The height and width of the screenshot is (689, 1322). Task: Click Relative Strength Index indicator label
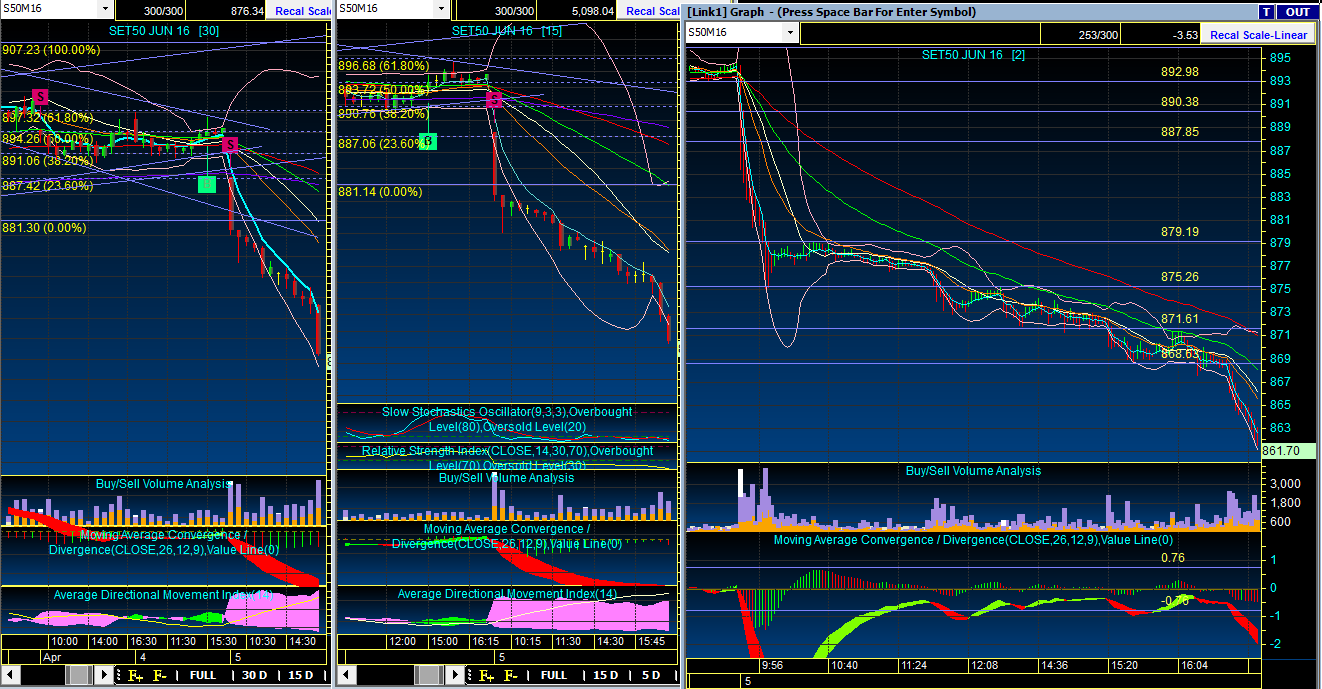click(x=507, y=458)
